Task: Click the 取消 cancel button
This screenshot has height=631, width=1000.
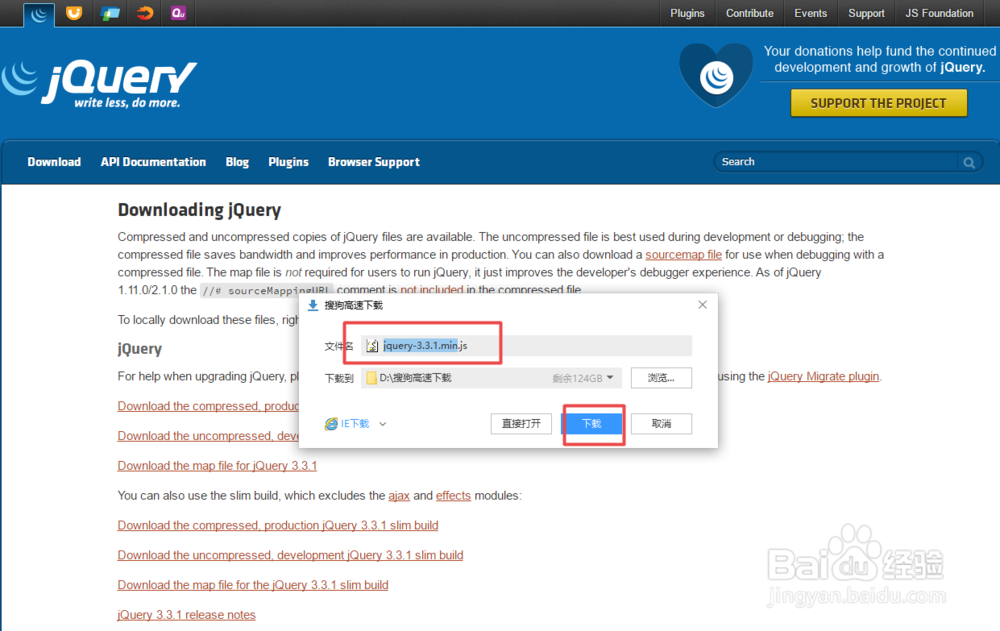Action: (661, 424)
